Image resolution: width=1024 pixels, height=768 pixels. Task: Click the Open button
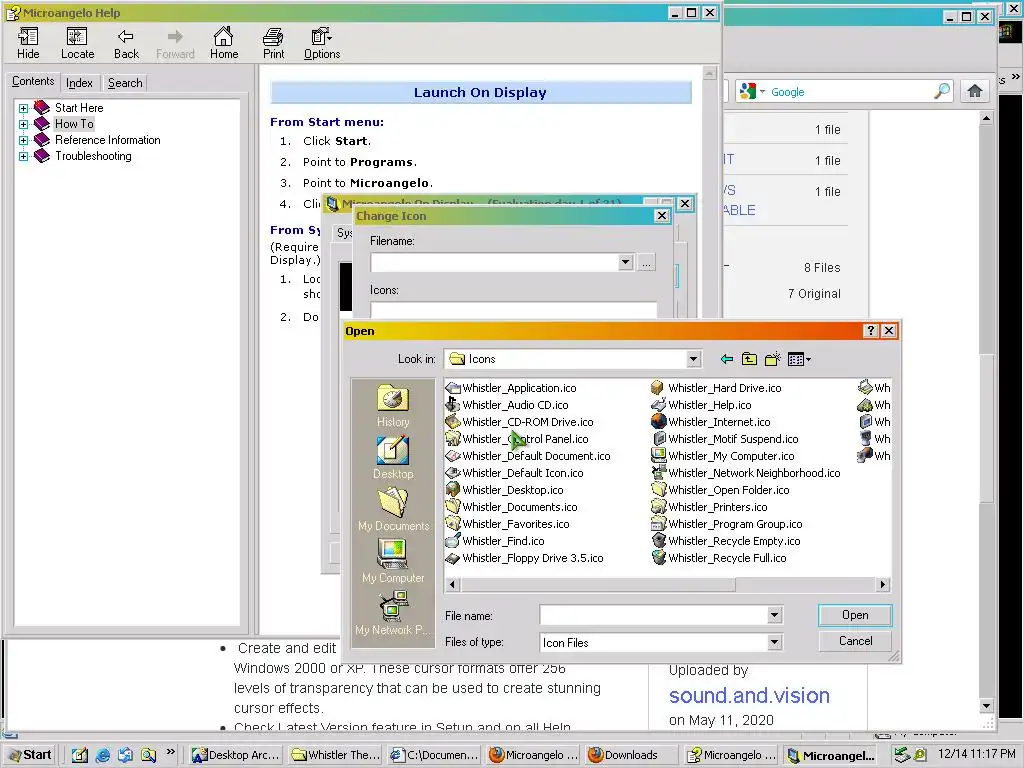tap(855, 615)
